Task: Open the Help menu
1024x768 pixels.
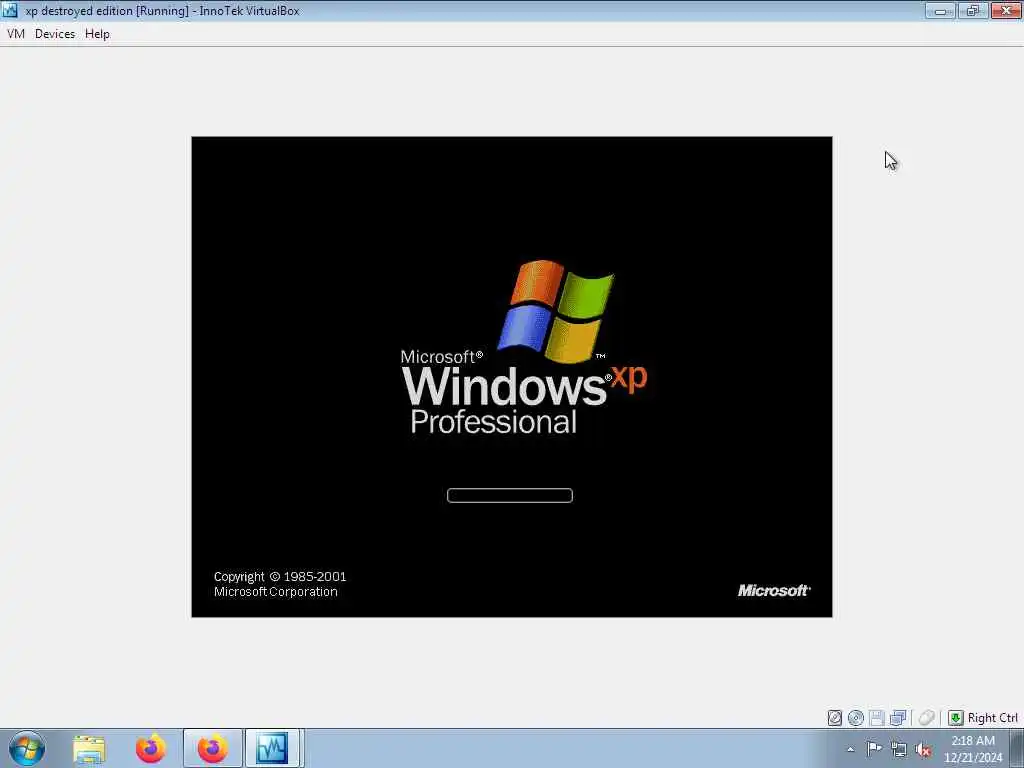Action: 97,34
